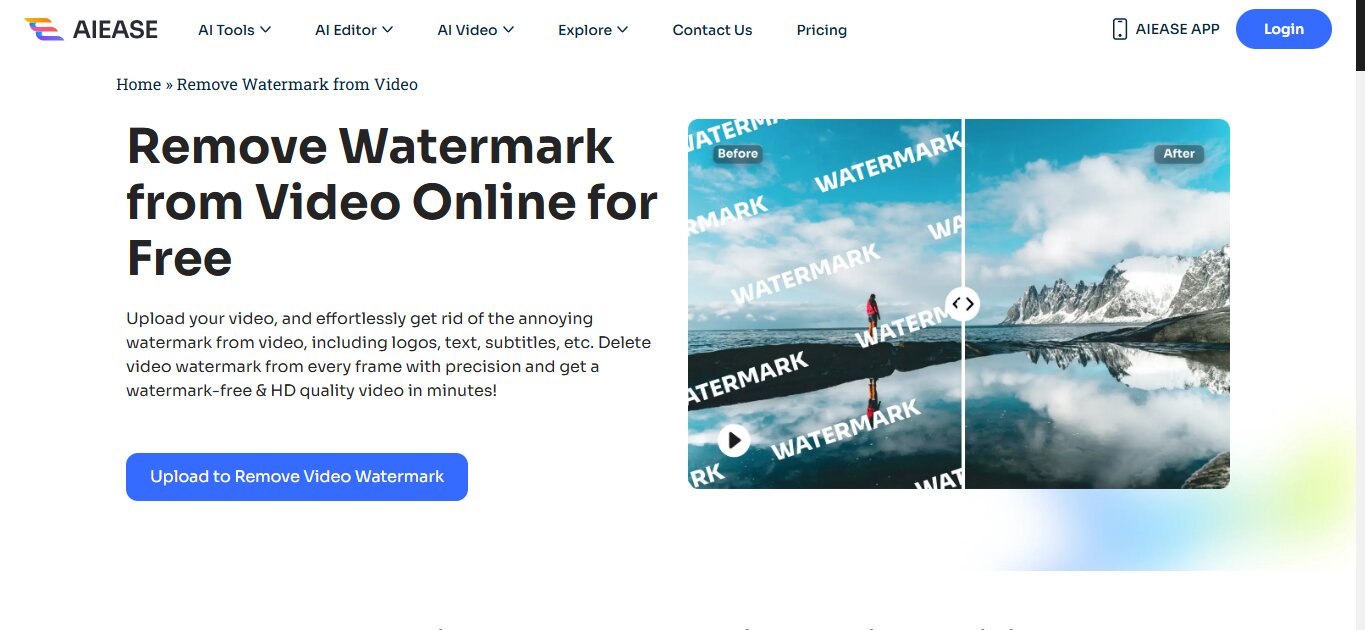Click the phone icon beside AIEASE APP
This screenshot has width=1365, height=630.
pyautogui.click(x=1119, y=29)
